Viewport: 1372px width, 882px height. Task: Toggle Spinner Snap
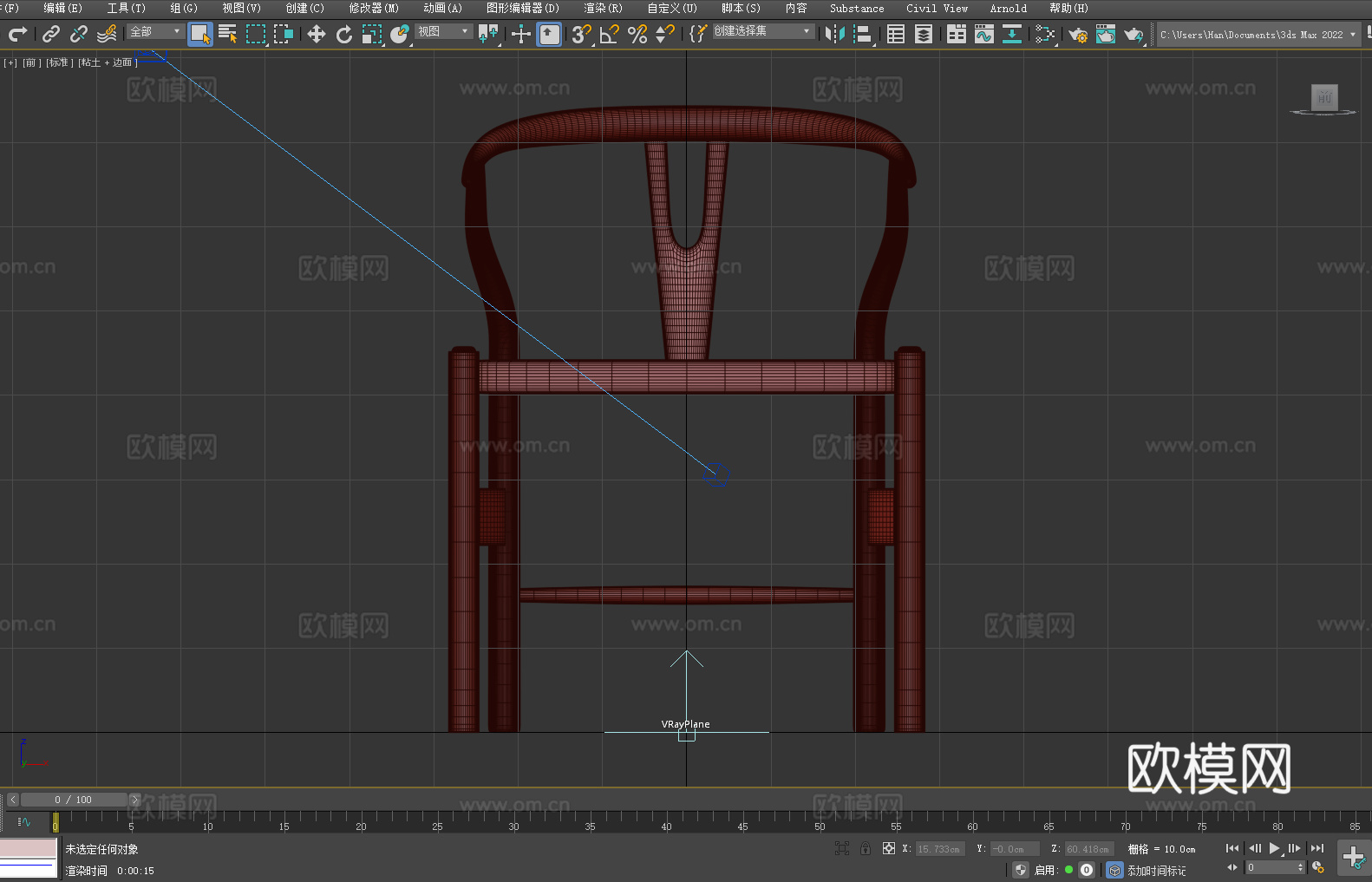click(x=665, y=34)
